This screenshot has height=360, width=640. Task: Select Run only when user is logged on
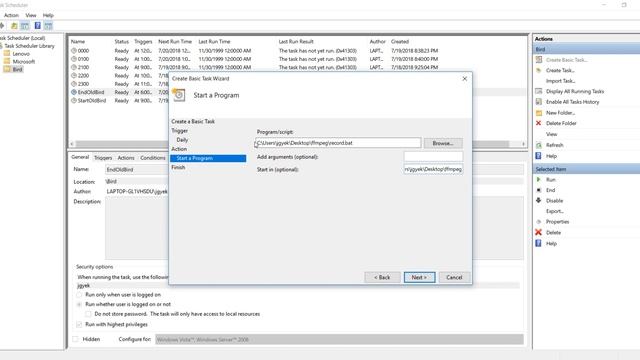pyautogui.click(x=79, y=295)
